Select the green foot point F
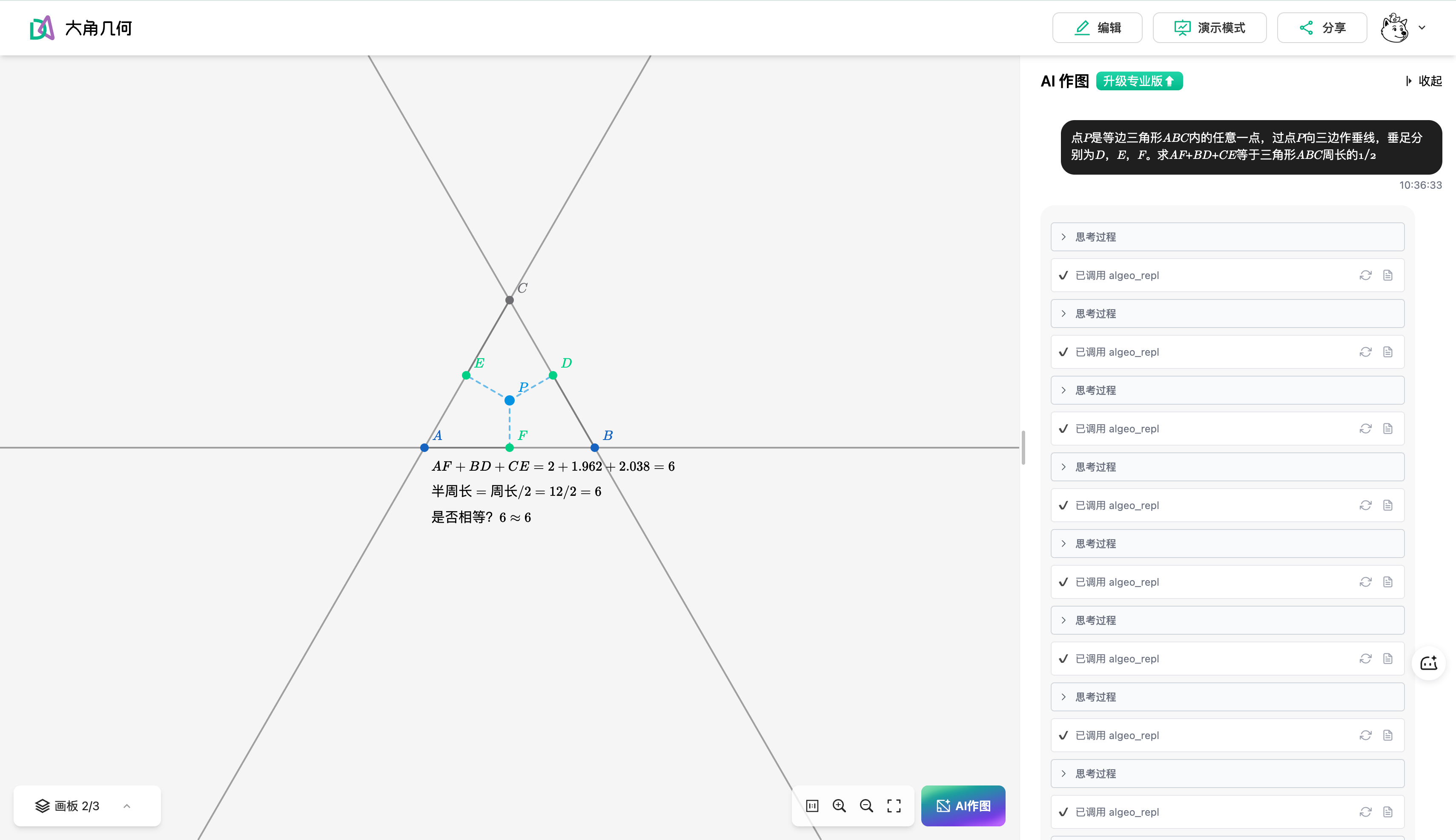Viewport: 1456px width, 840px height. coord(509,448)
